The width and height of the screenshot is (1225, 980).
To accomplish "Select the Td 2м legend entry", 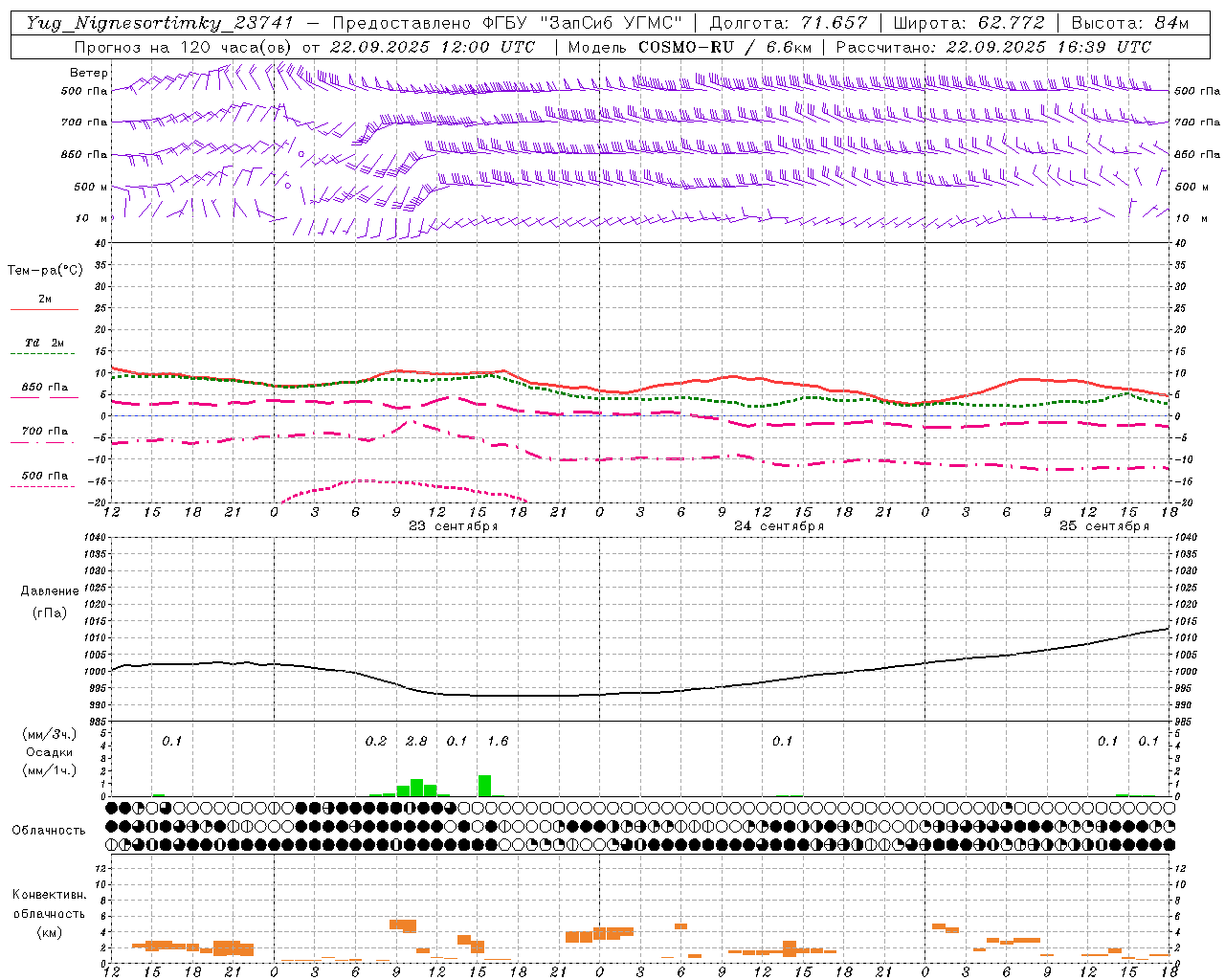I will [45, 343].
